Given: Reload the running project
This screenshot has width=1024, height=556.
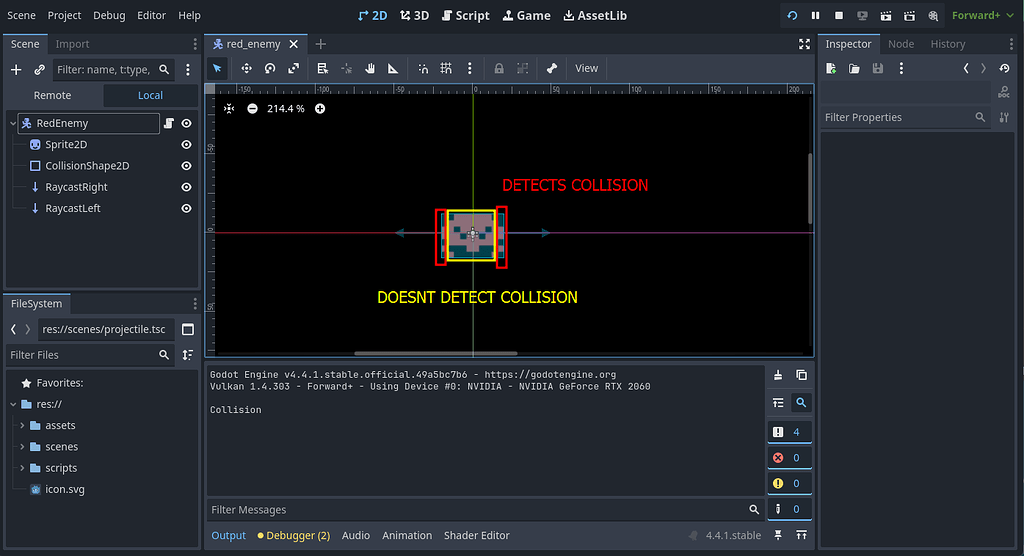Looking at the screenshot, I should (792, 15).
